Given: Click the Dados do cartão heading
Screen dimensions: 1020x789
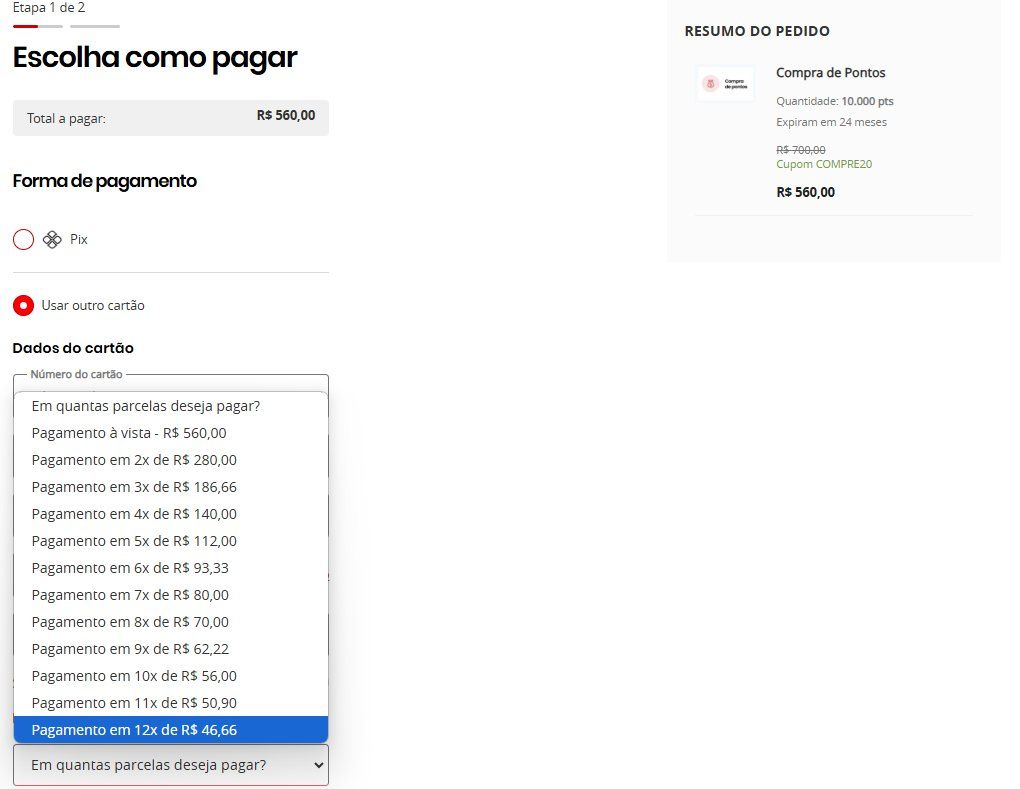Looking at the screenshot, I should point(73,348).
